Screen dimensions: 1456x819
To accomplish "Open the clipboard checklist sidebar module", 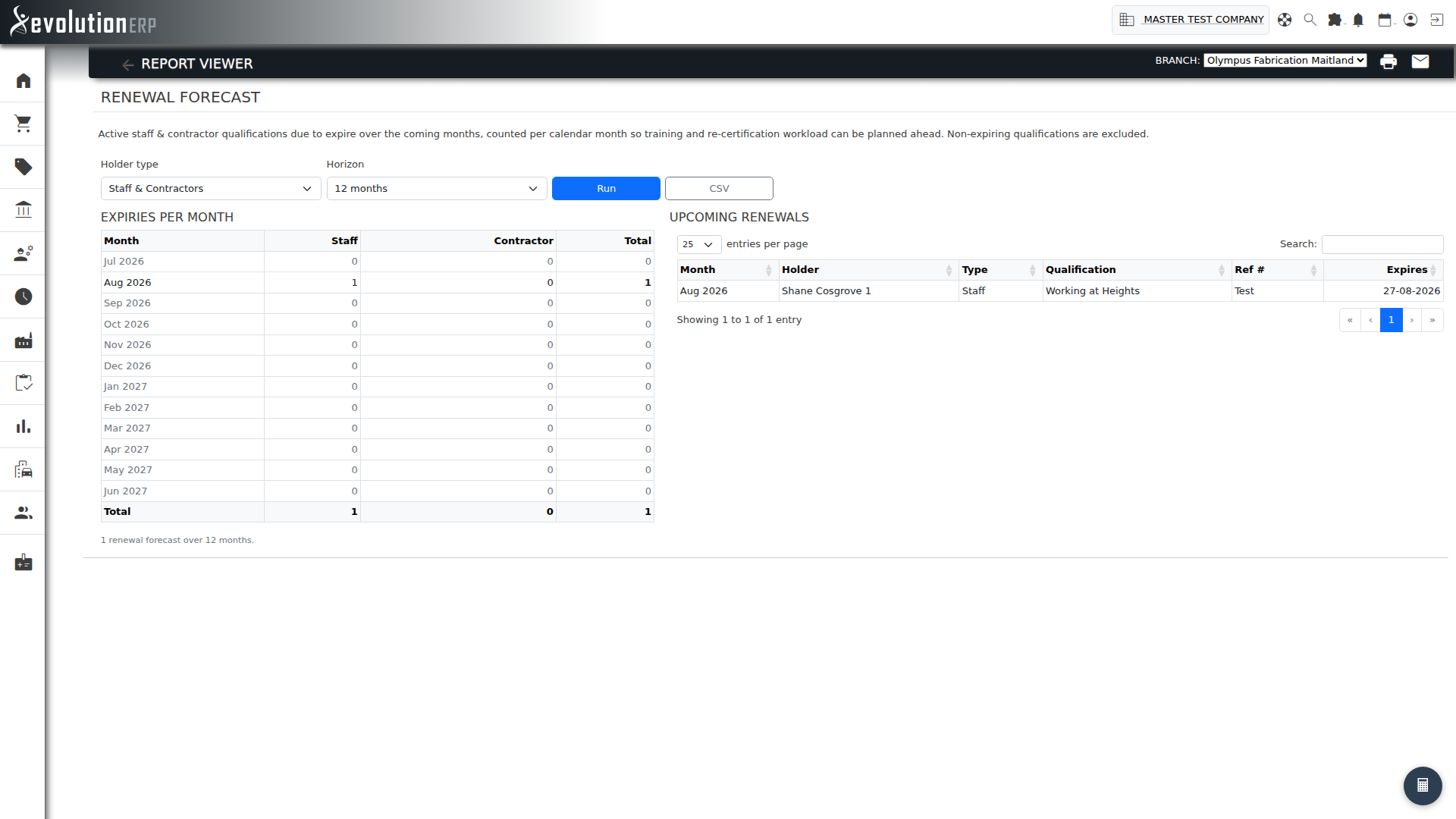I will pyautogui.click(x=24, y=383).
